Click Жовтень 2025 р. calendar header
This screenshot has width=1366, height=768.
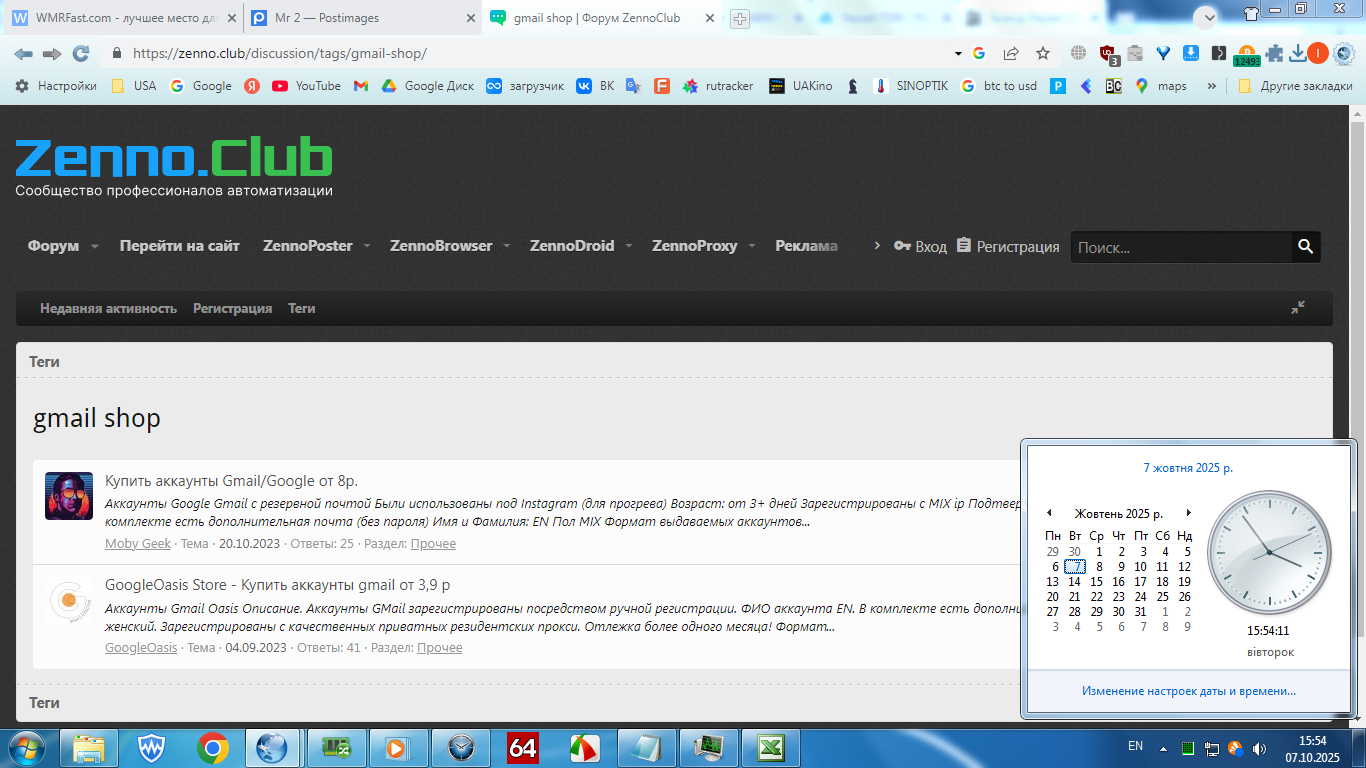1118,513
